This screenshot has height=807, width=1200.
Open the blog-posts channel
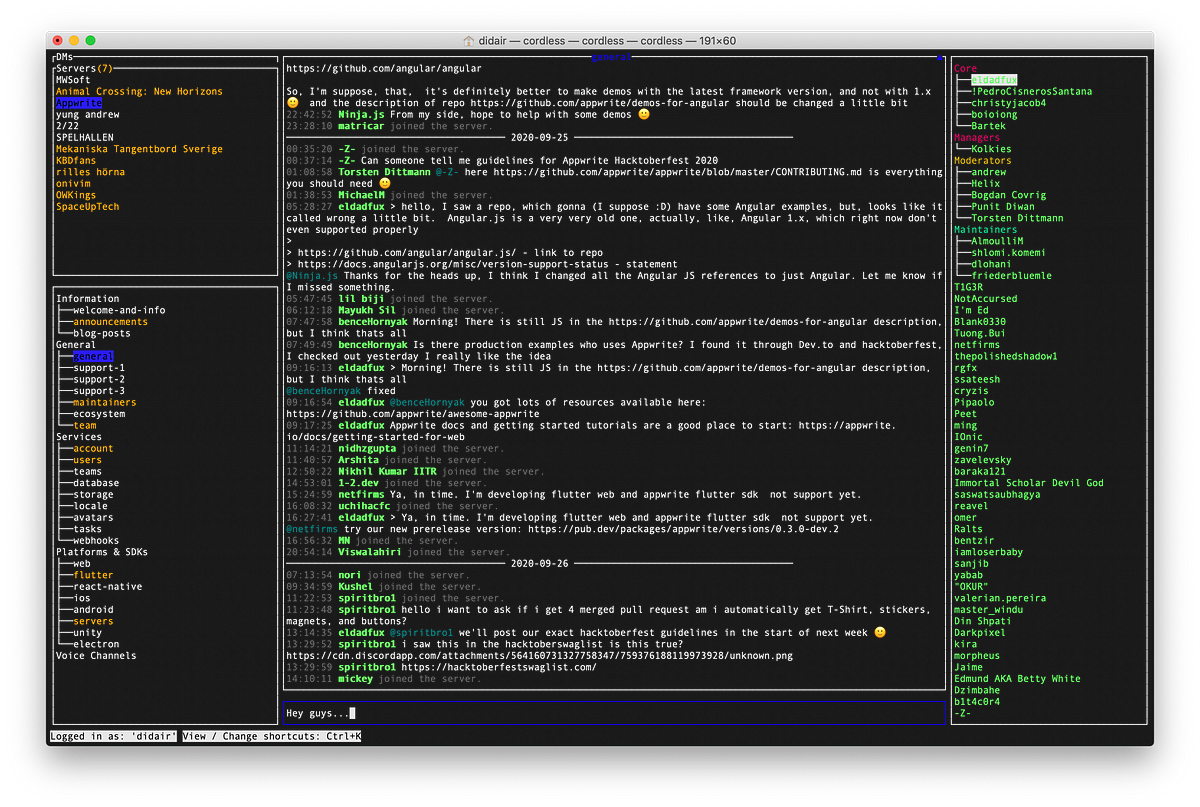coord(102,333)
